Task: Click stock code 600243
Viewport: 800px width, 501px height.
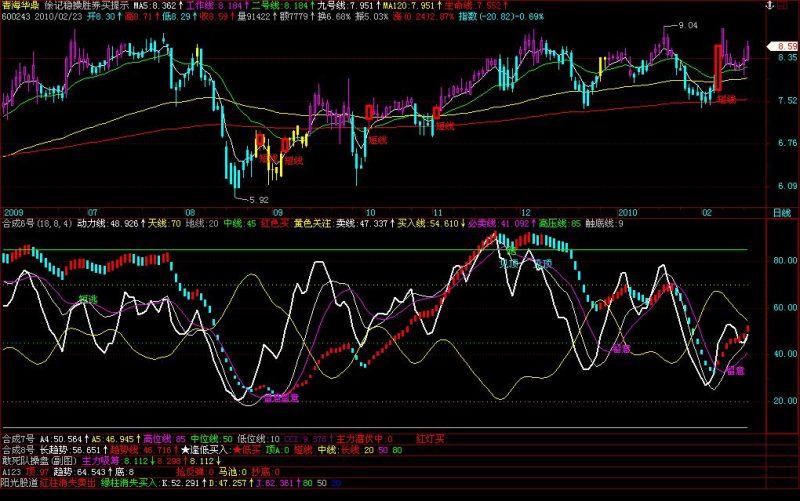Action: pos(15,16)
